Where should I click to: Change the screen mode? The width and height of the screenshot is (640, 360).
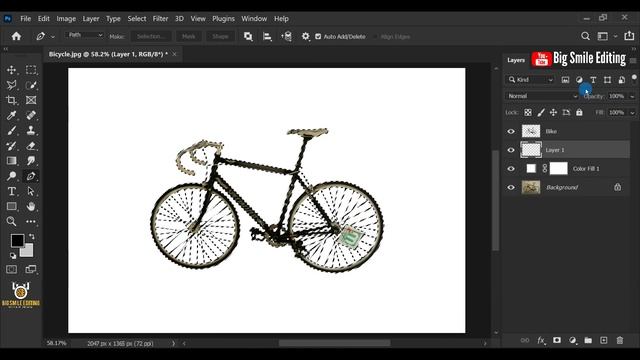(x=31, y=269)
